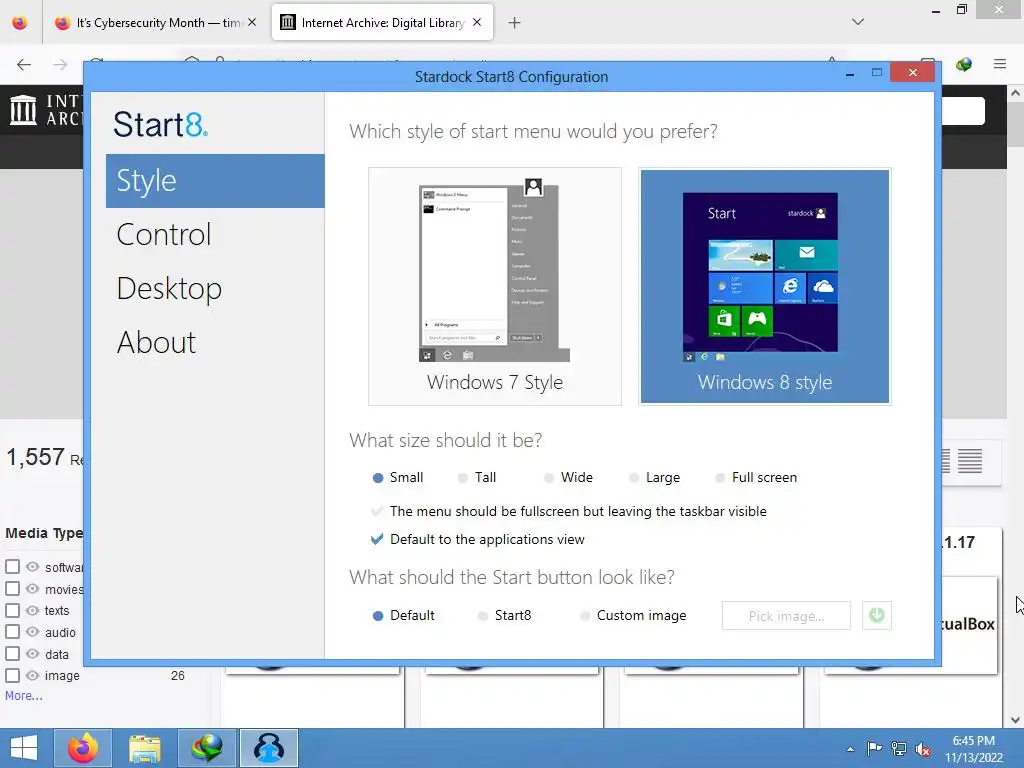The image size is (1024, 768).
Task: Go forward in Firefox
Action: (60, 64)
